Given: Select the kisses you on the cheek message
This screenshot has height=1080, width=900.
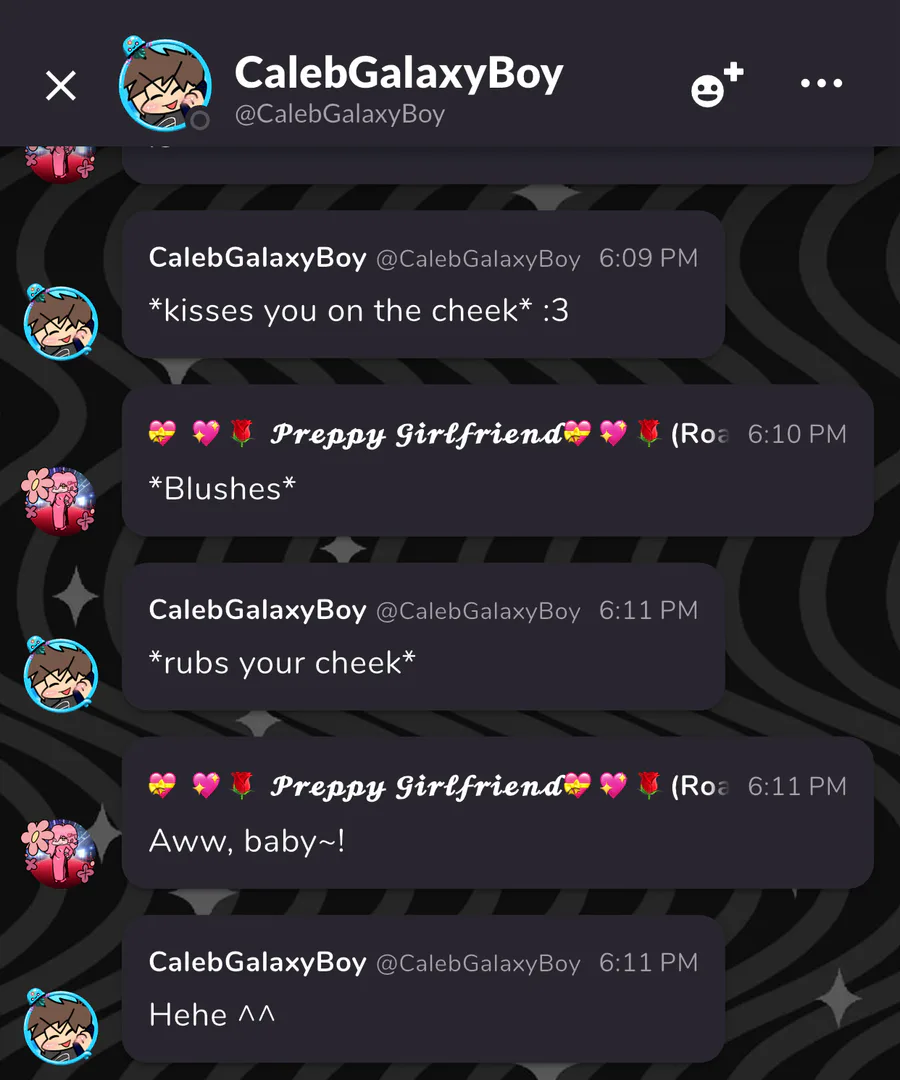Looking at the screenshot, I should (423, 284).
